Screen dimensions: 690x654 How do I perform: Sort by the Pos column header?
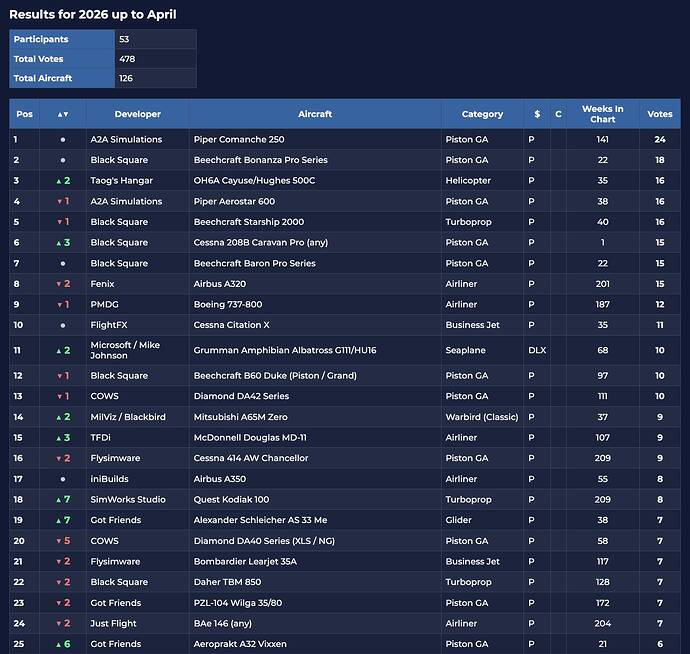24,114
